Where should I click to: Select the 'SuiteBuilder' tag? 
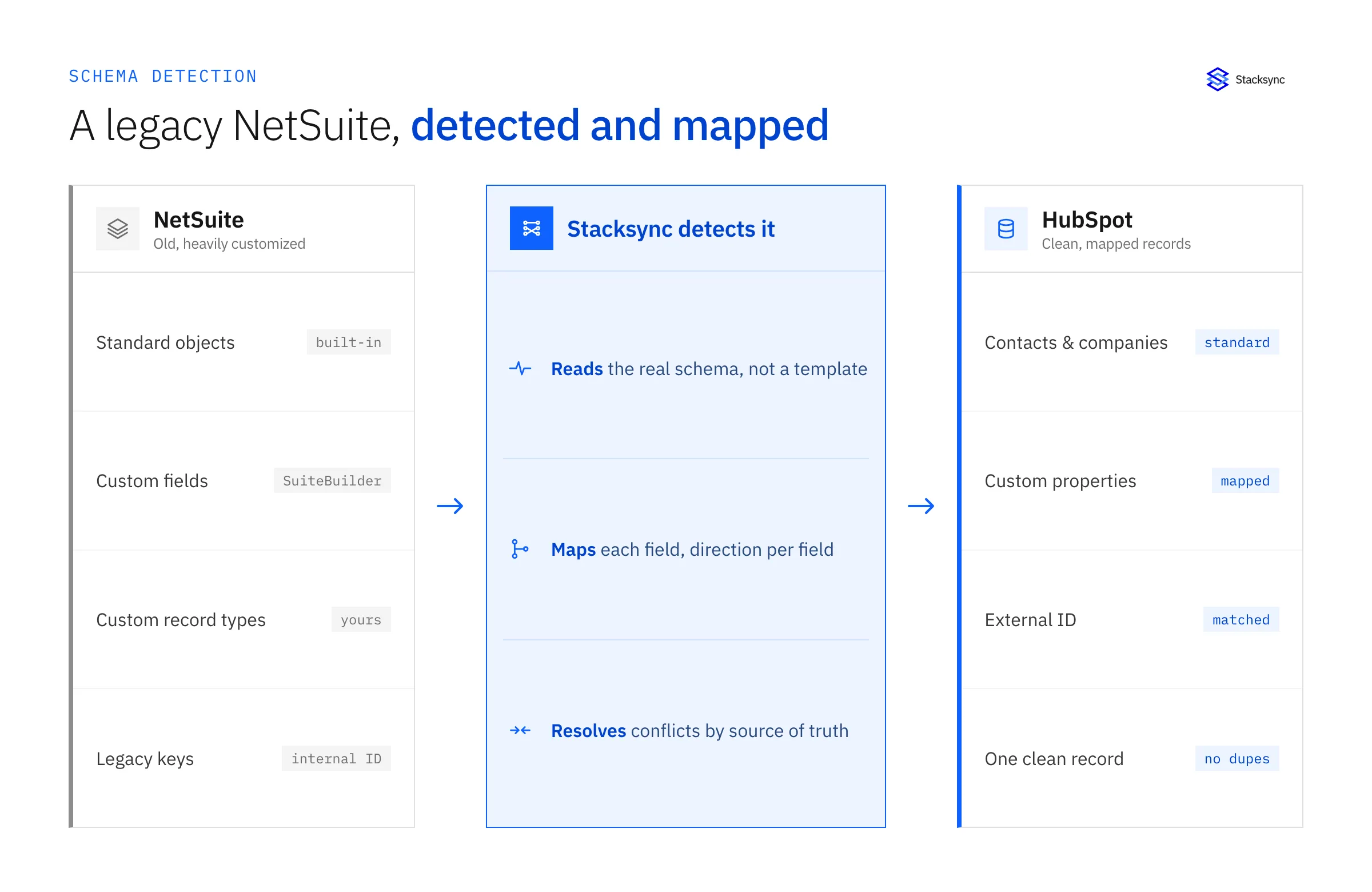tap(332, 480)
